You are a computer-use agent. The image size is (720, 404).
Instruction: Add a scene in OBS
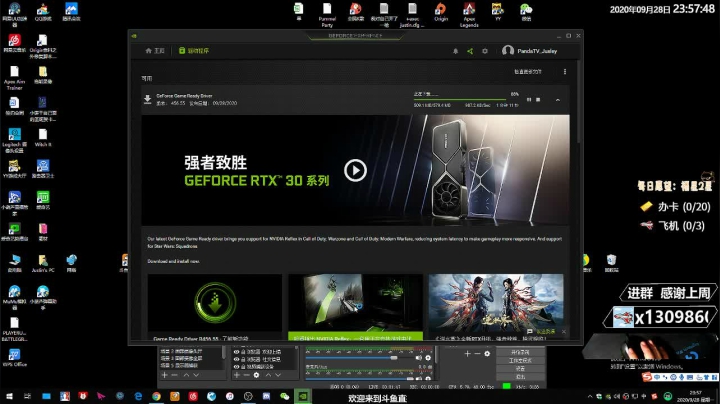coord(164,375)
